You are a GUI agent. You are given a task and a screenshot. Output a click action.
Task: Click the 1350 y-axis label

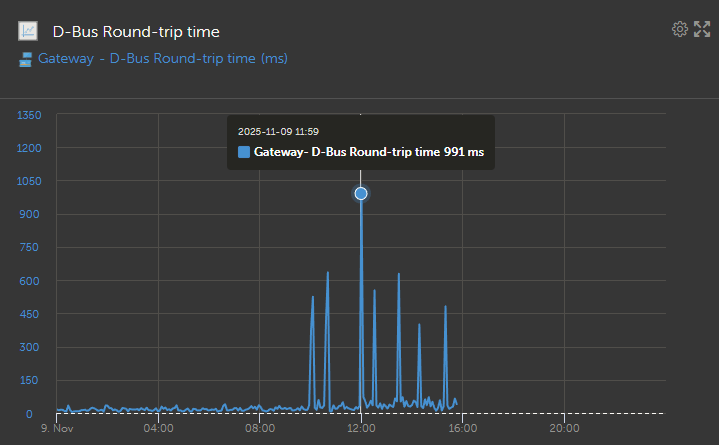[x=30, y=115]
